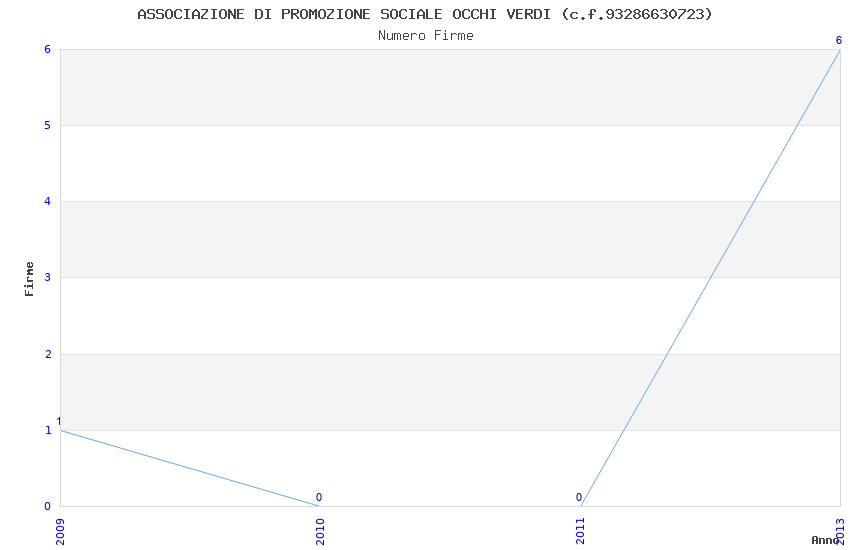Viewport: 850px width, 550px height.
Task: Click the y-axis tick label 4
Action: pos(48,202)
